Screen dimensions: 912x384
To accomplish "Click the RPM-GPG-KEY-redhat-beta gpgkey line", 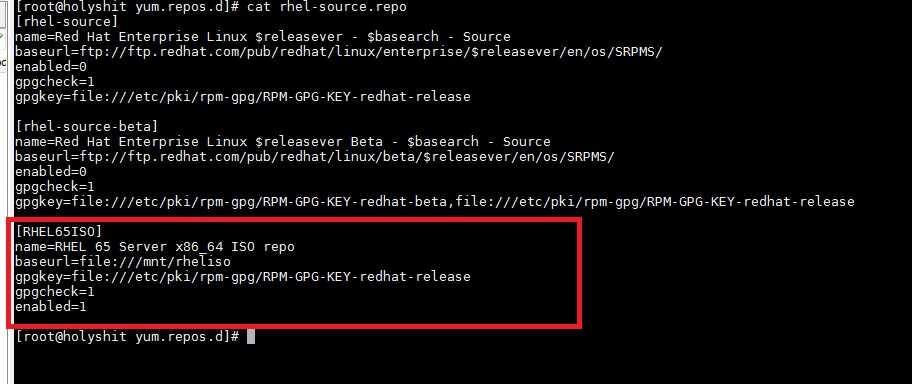I will pos(434,202).
